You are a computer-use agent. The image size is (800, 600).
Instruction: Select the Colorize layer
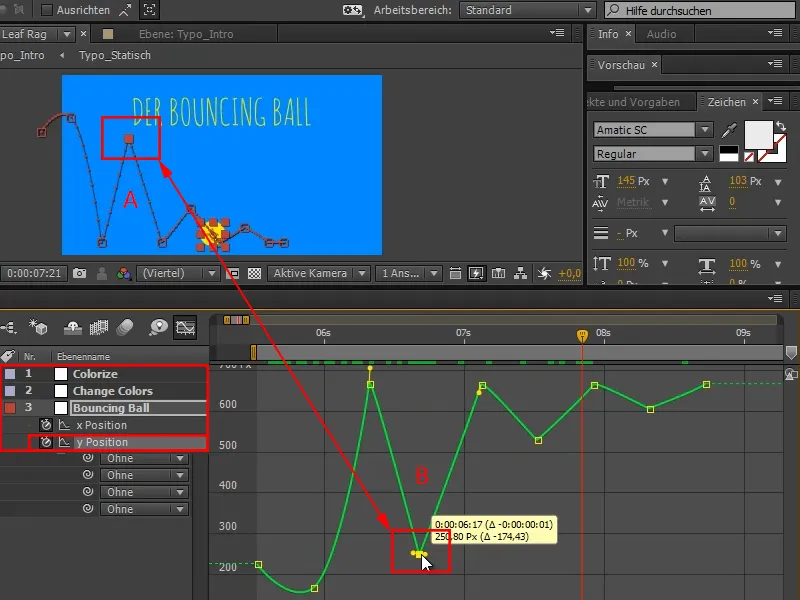coord(95,374)
